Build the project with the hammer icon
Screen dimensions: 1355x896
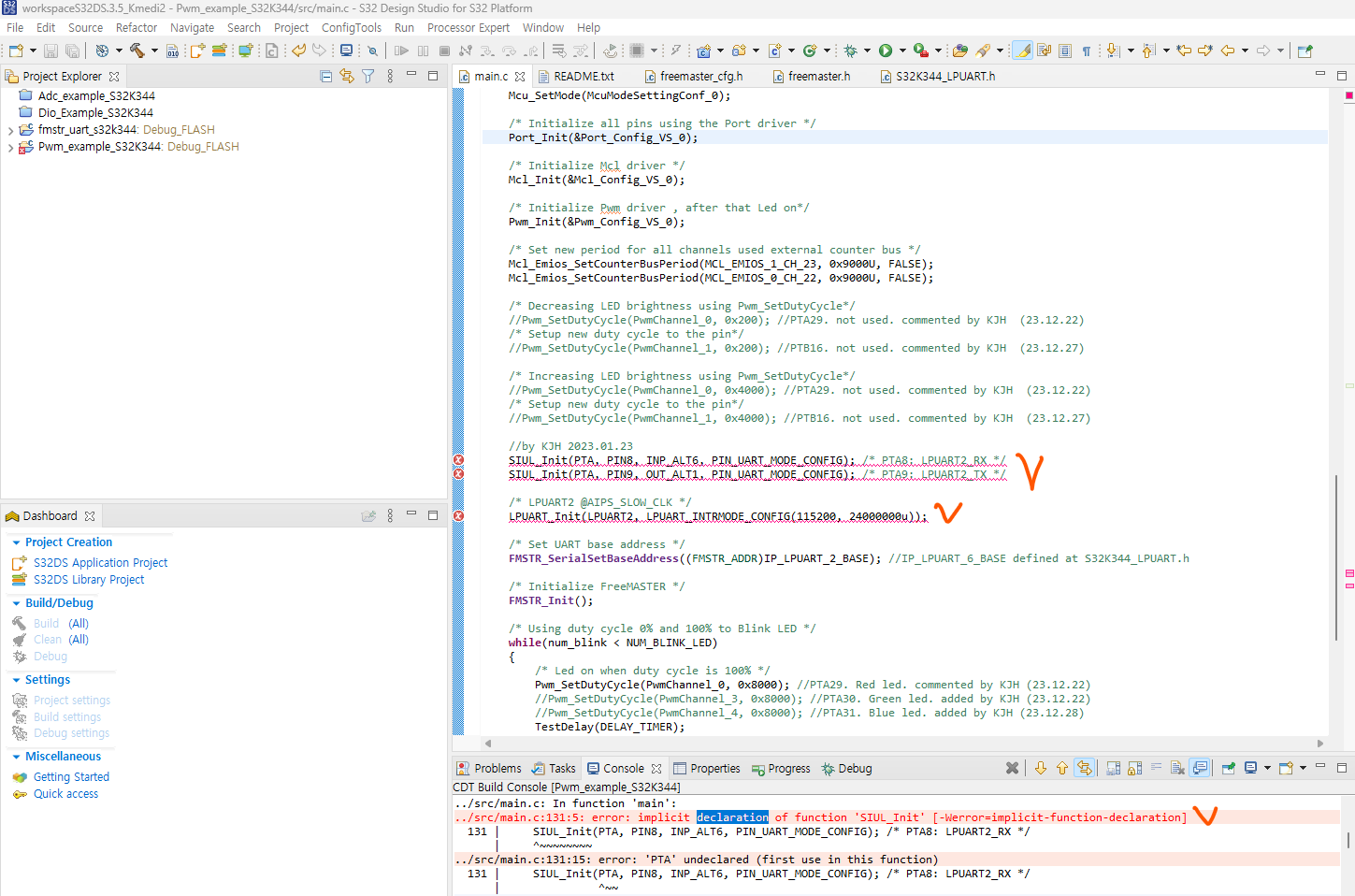[137, 51]
